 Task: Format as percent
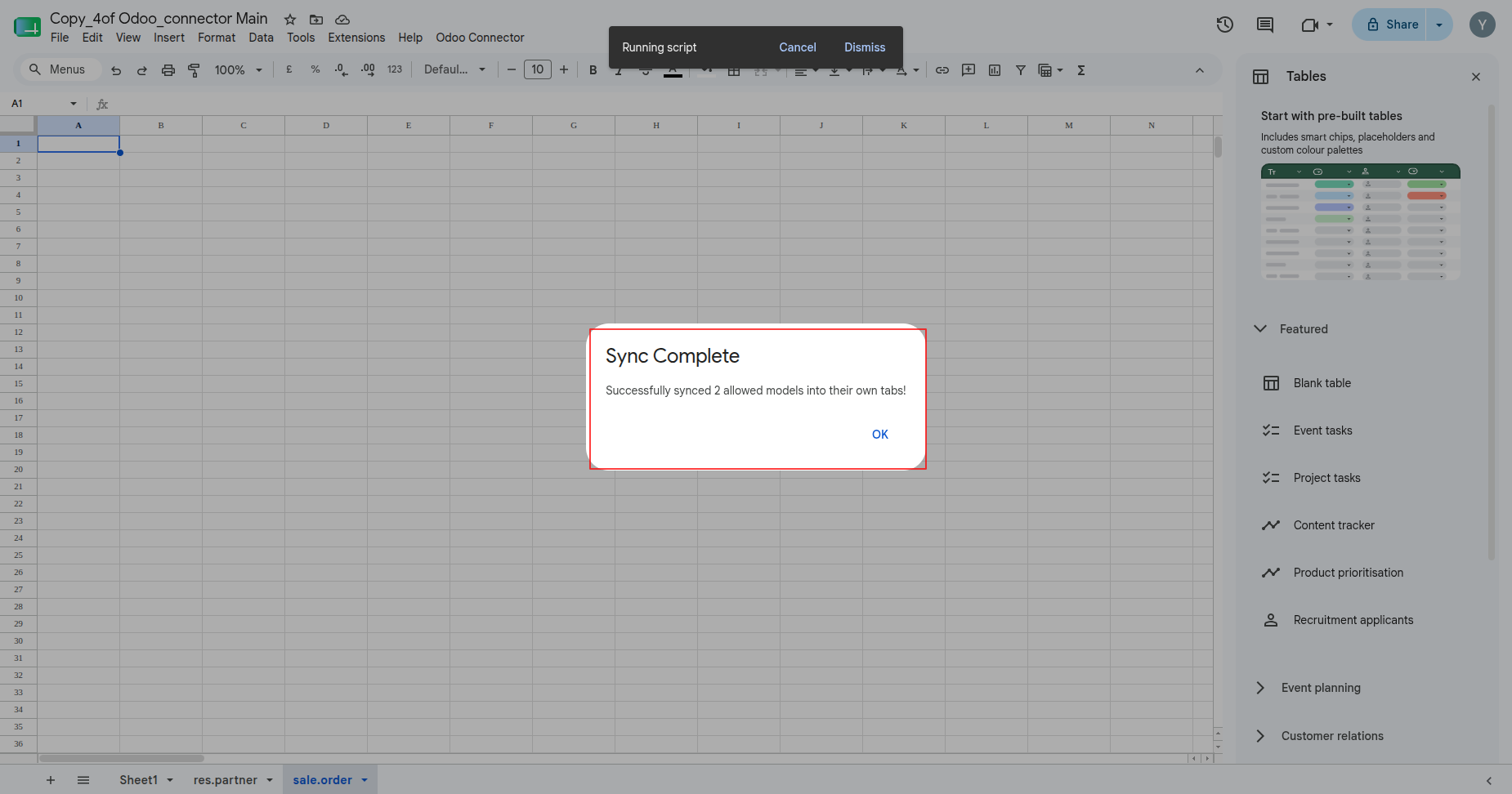click(x=315, y=70)
